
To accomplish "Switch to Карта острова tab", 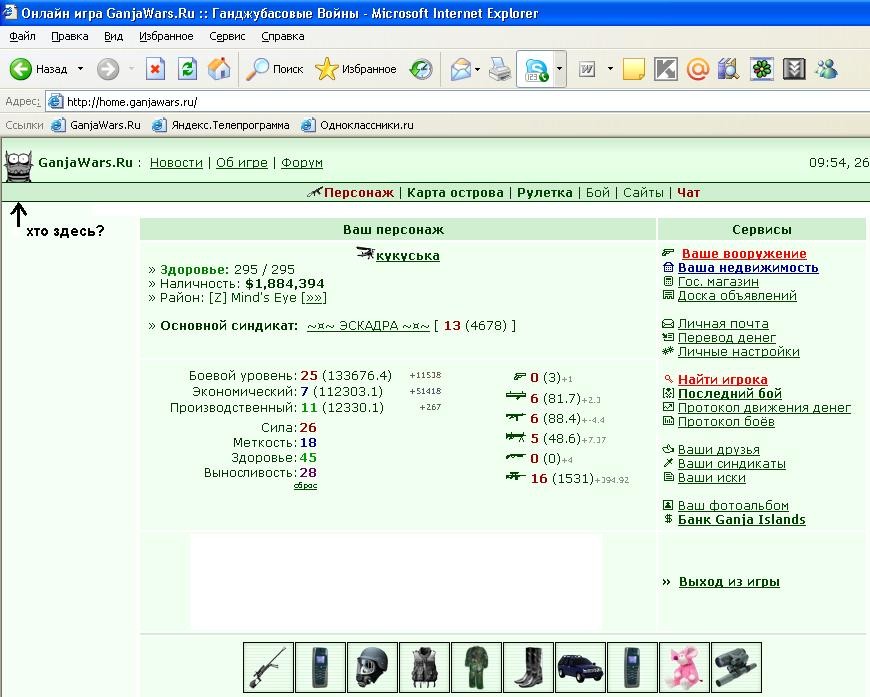I will click(x=455, y=193).
